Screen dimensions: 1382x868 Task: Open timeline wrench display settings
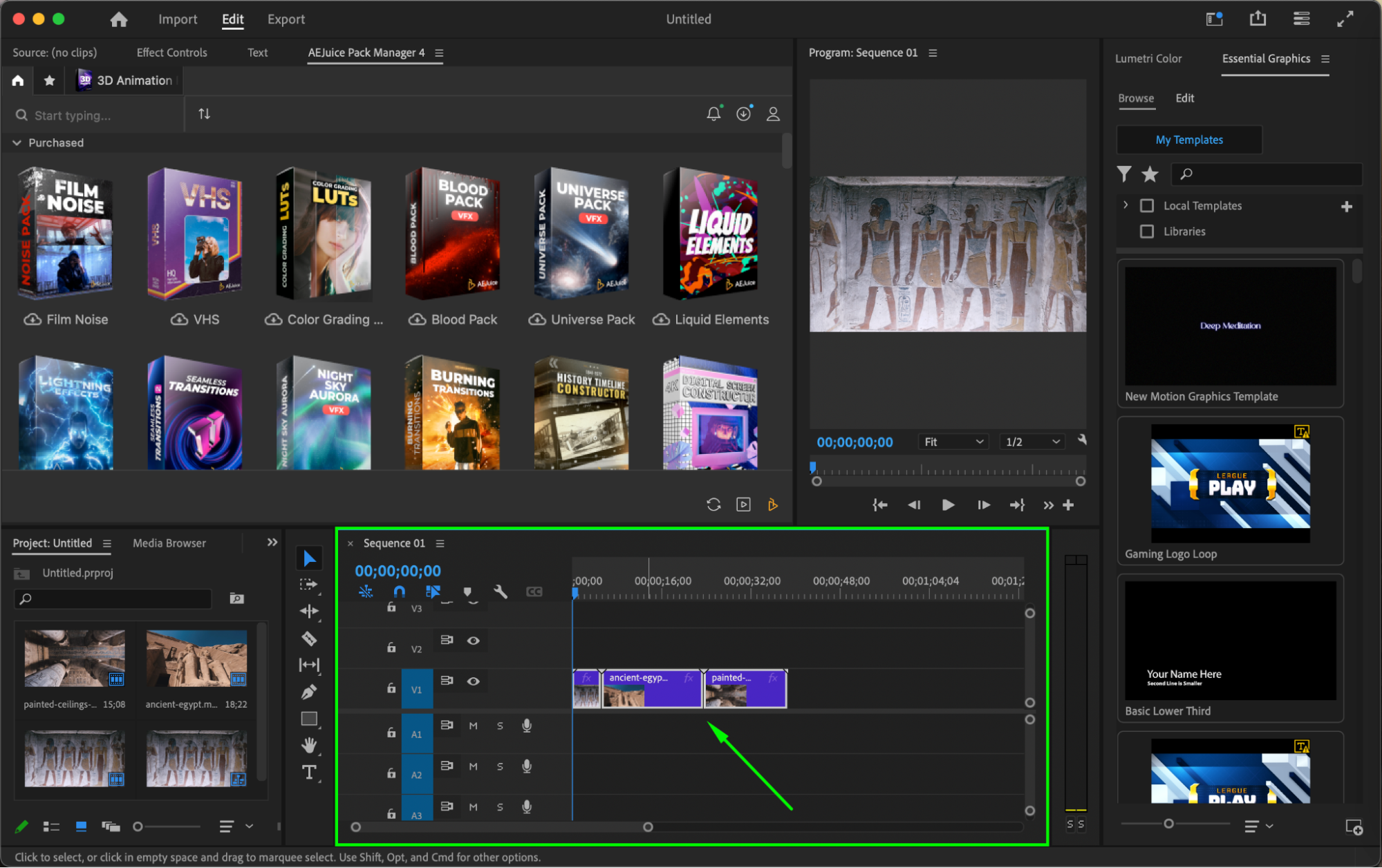pyautogui.click(x=501, y=592)
